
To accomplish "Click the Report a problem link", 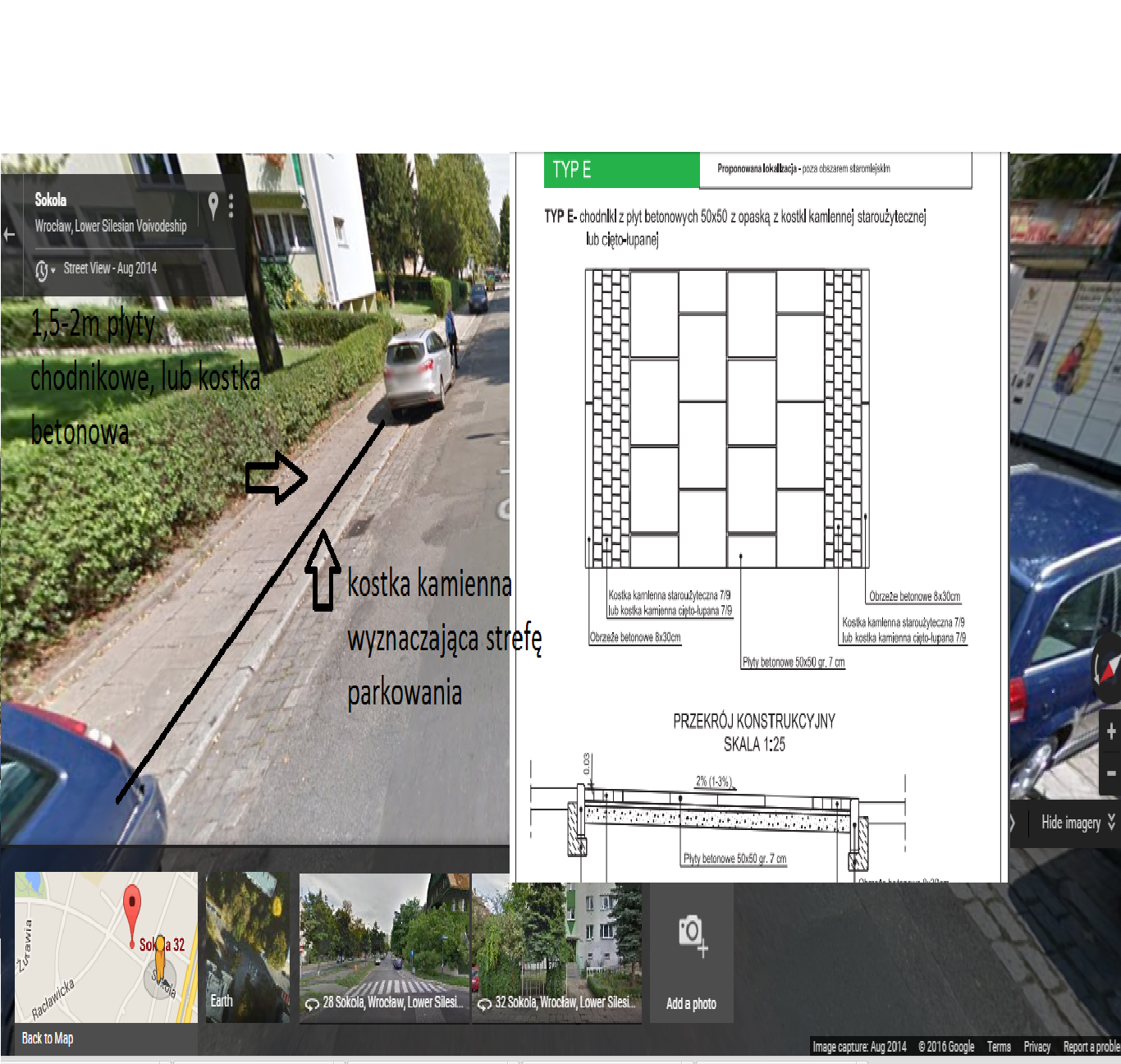I will (x=1091, y=1047).
